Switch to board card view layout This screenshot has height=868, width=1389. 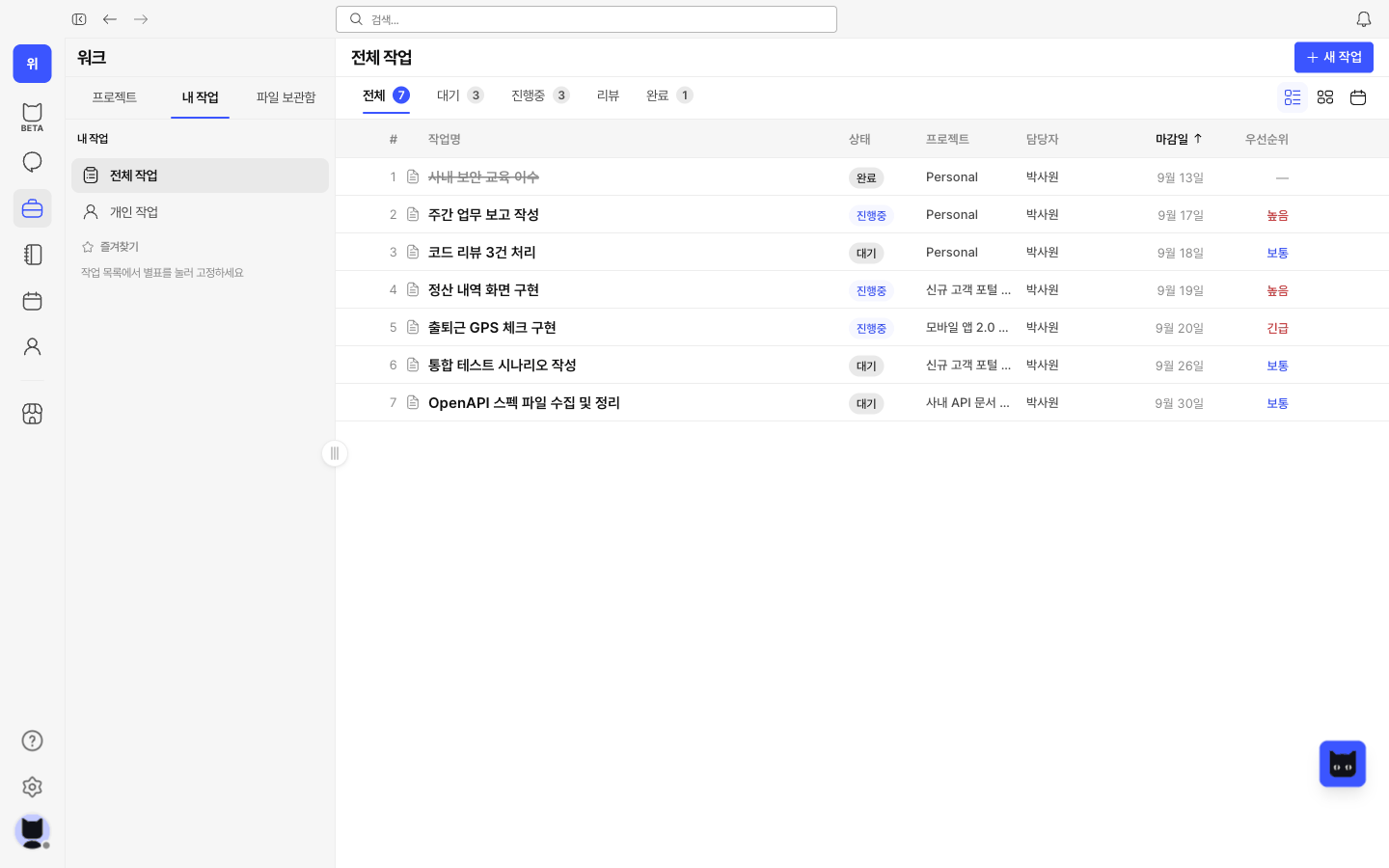tap(1325, 97)
